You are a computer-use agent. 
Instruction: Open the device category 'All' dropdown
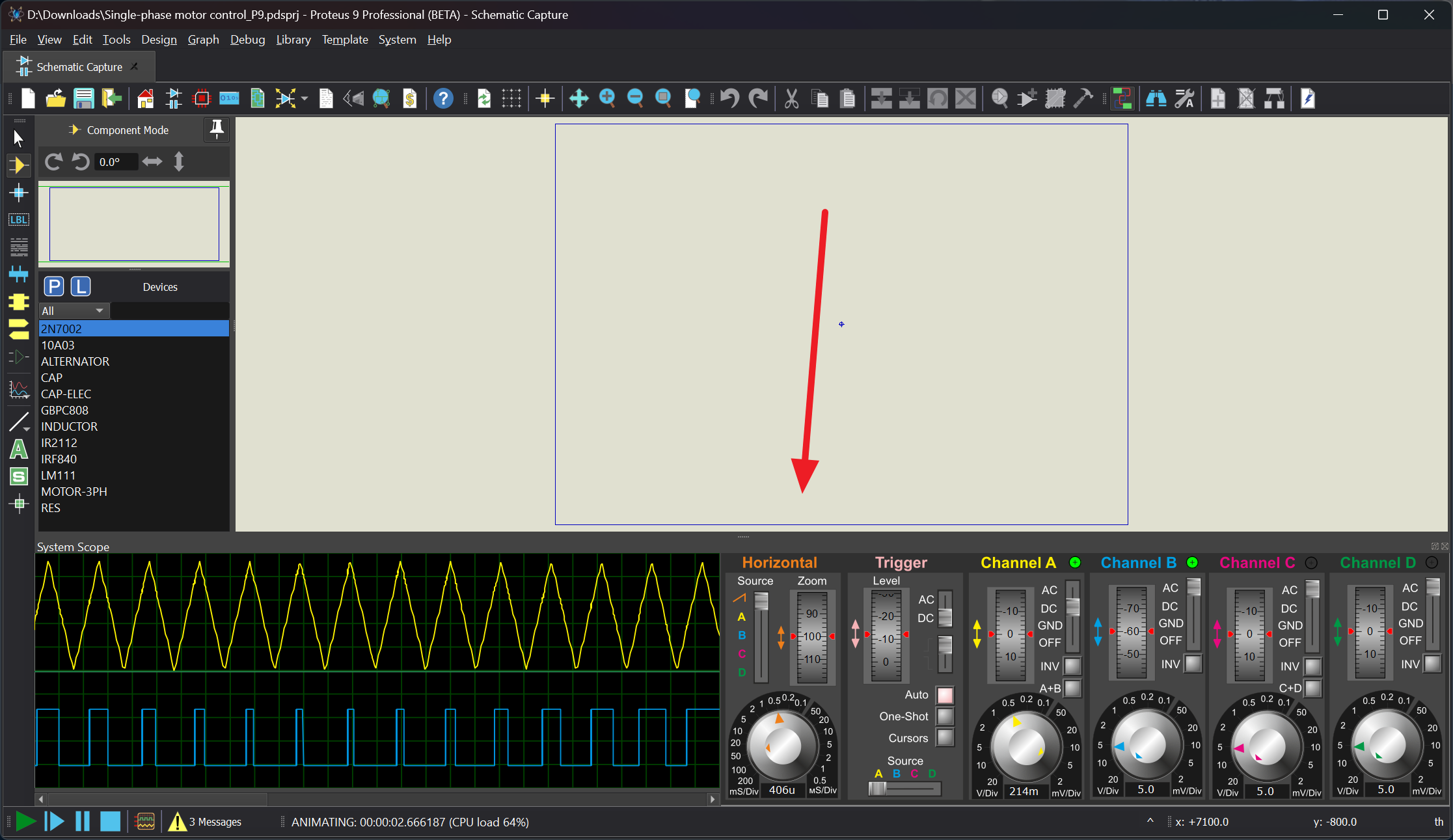tap(99, 310)
